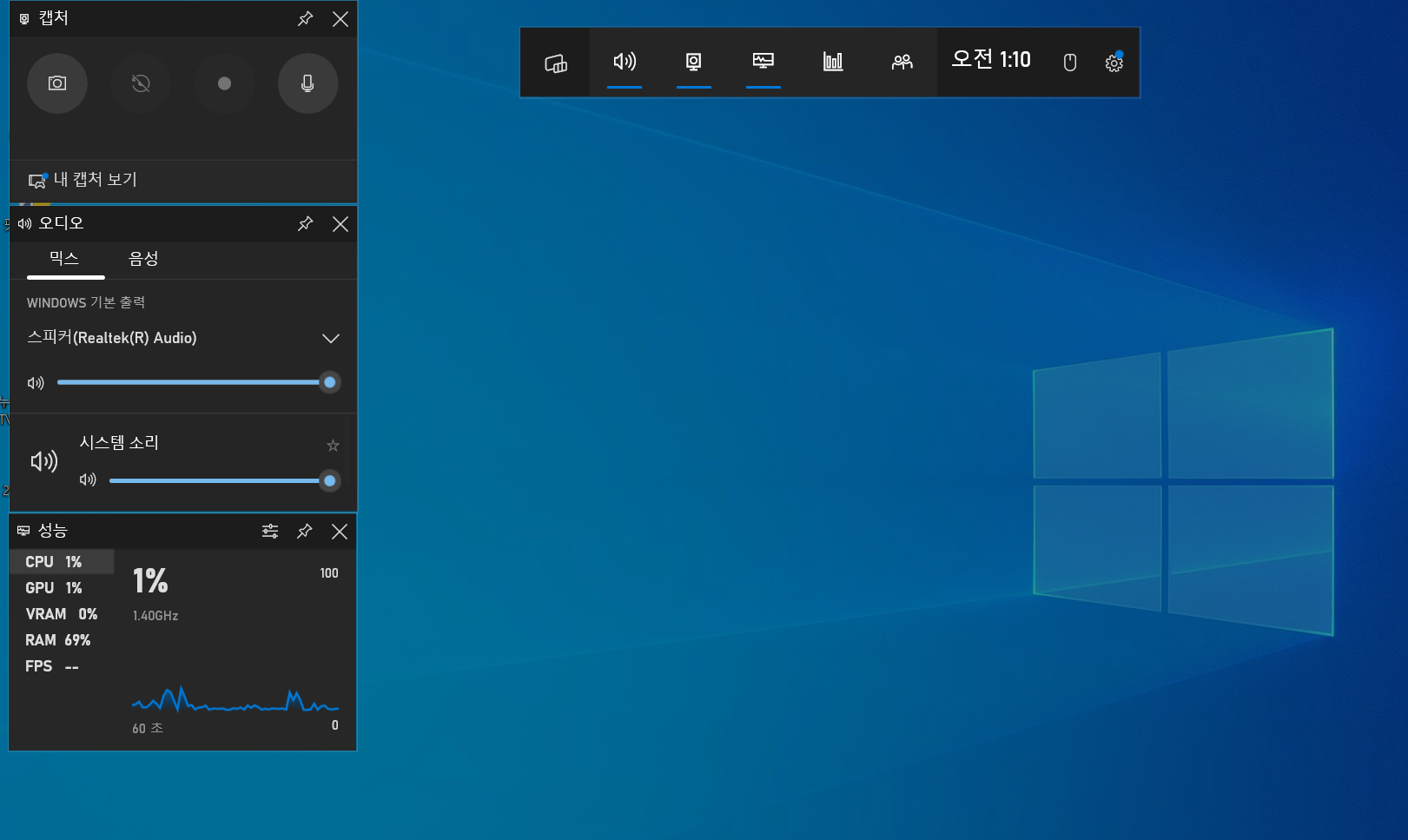Click the record last 30 seconds button

click(141, 83)
